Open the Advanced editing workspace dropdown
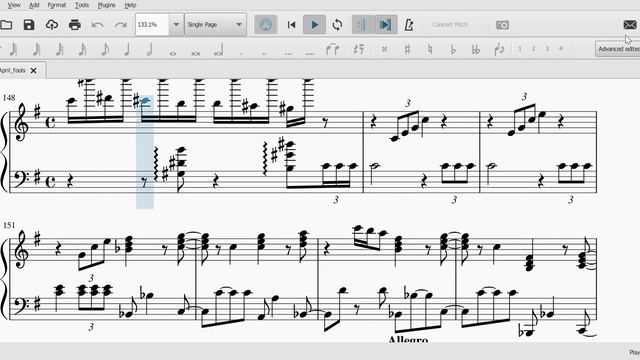 click(x=618, y=49)
